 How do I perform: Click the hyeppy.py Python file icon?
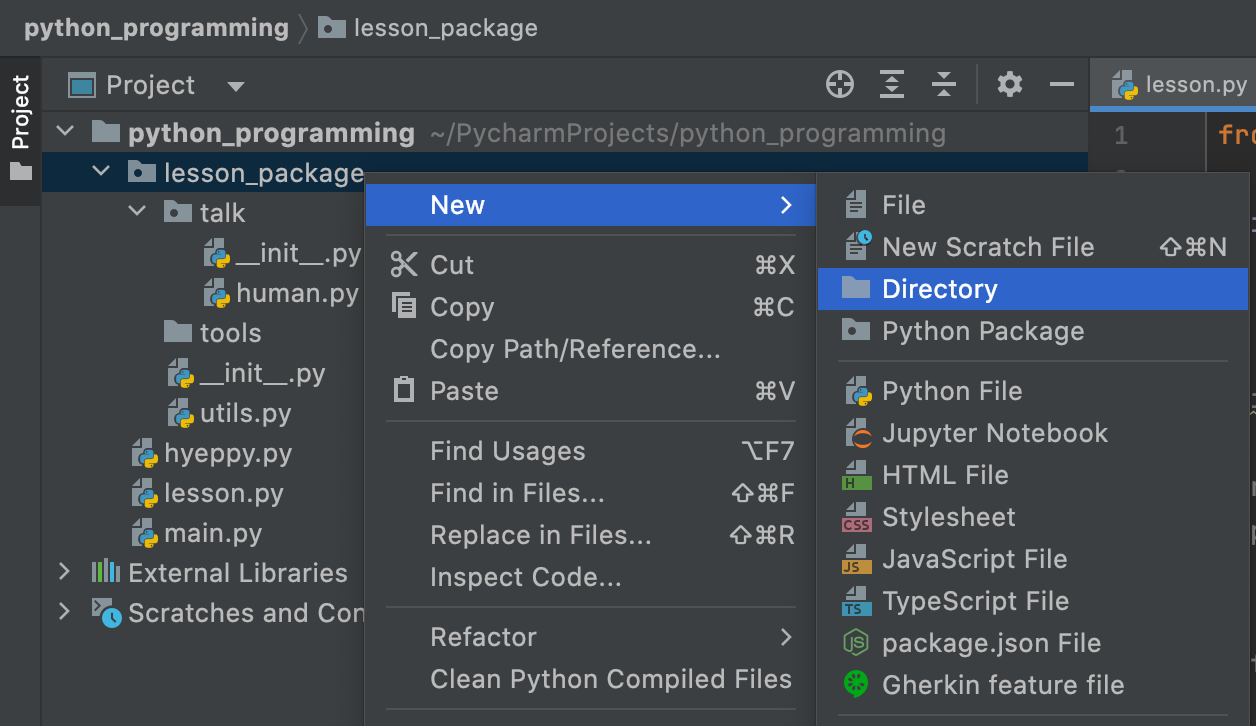point(146,453)
